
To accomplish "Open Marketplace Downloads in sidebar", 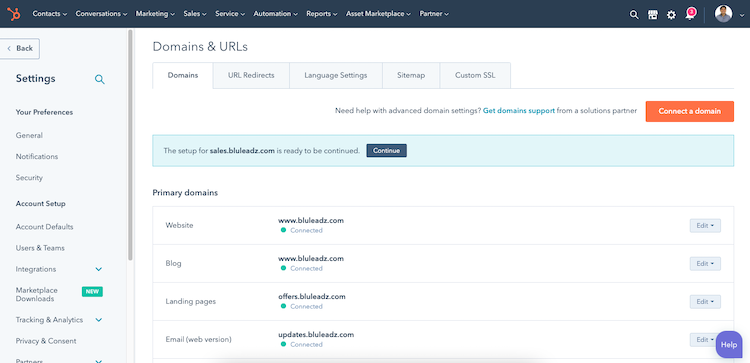I will tap(36, 294).
